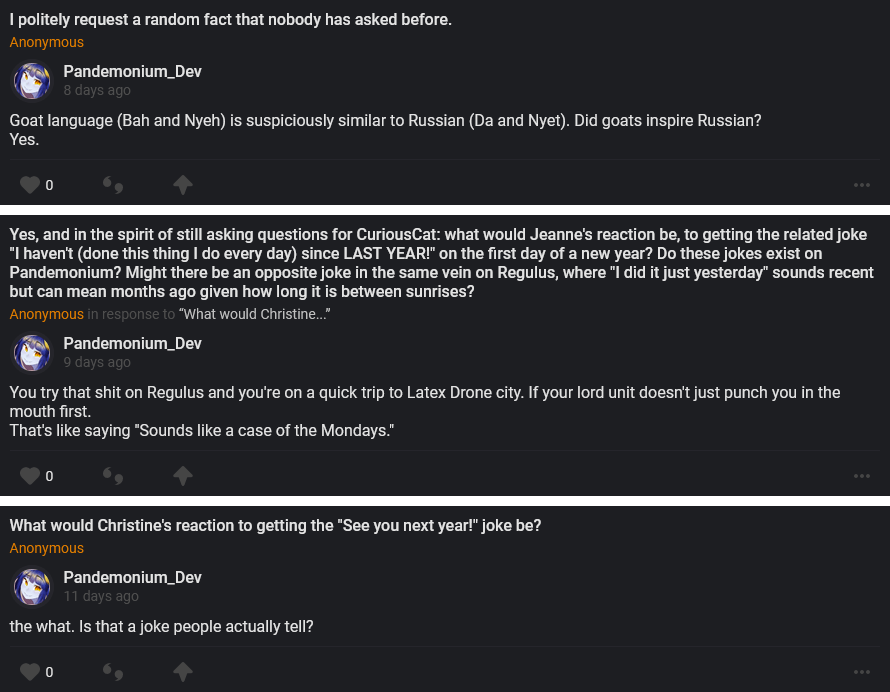Like the goat language answer with heart icon

(x=30, y=185)
